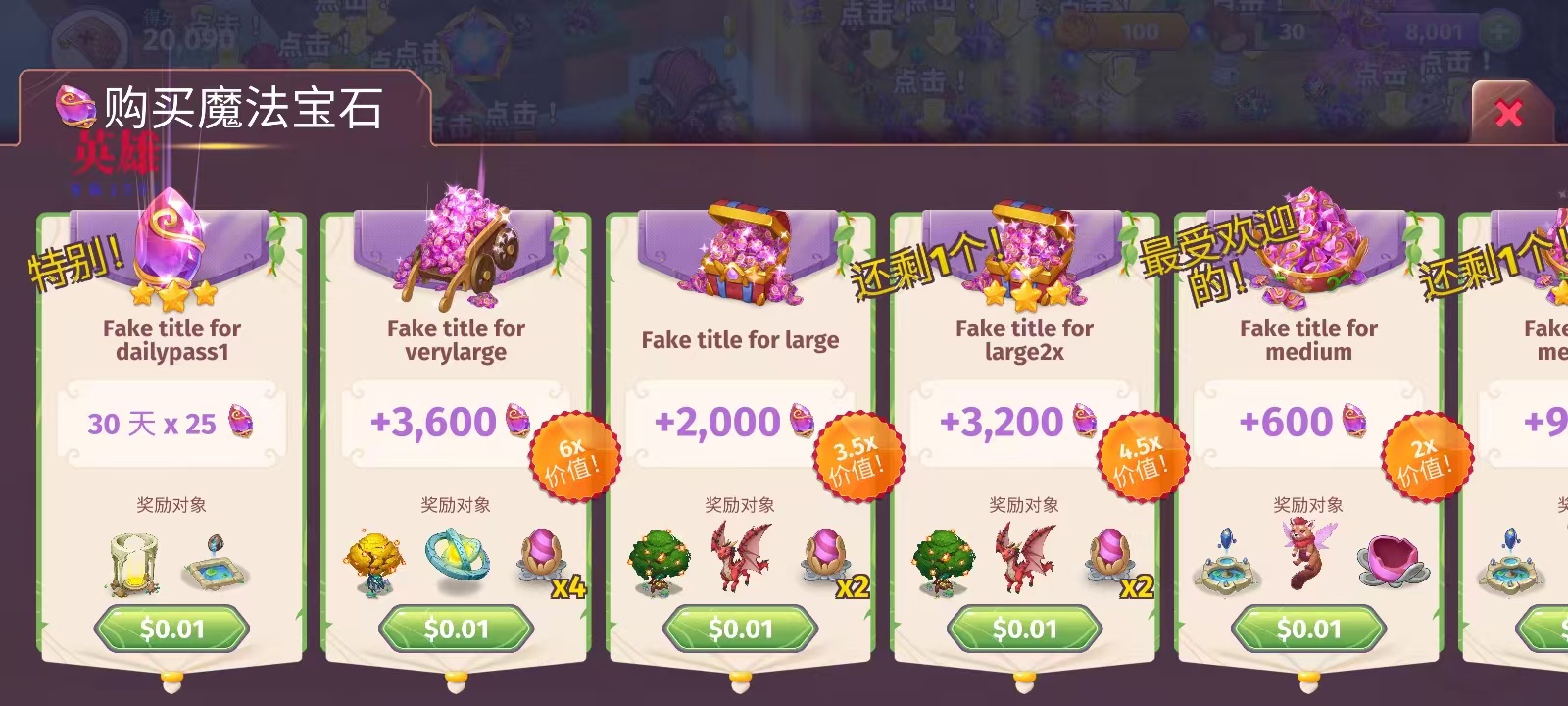Tap the x4 dragon egg reward

(549, 563)
